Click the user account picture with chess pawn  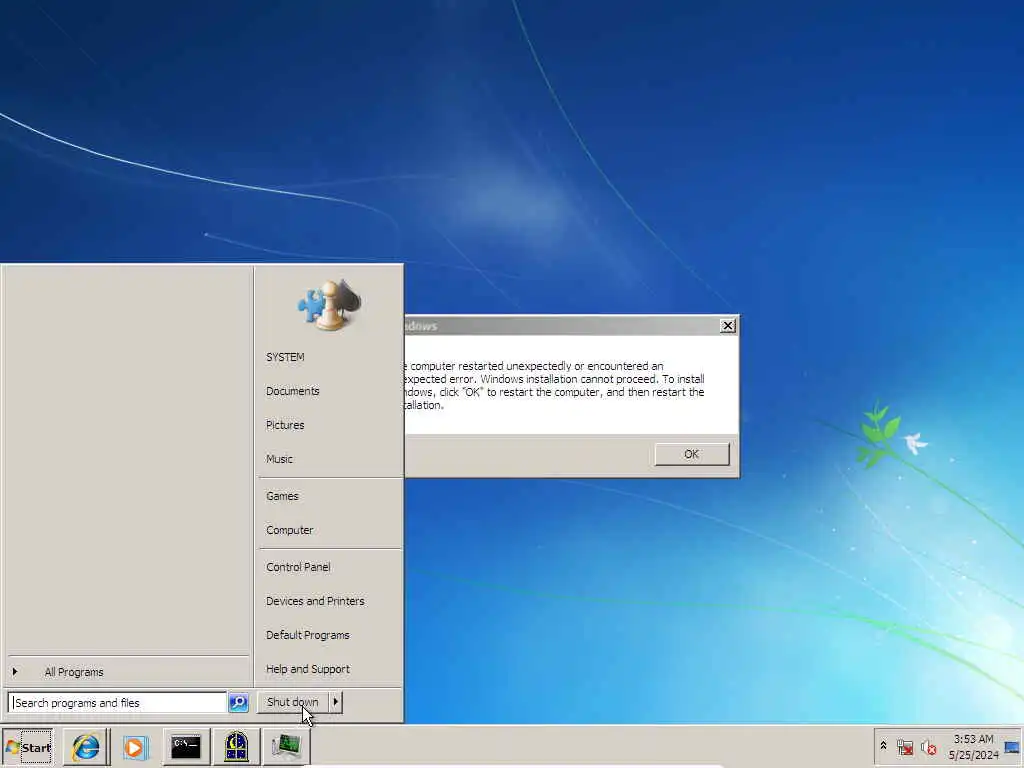(329, 304)
